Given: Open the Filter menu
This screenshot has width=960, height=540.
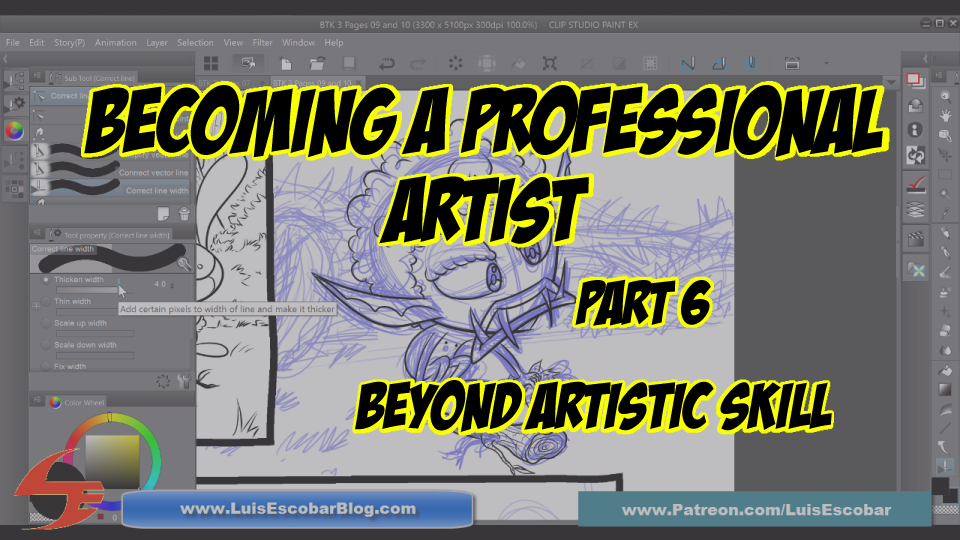Looking at the screenshot, I should [x=262, y=43].
